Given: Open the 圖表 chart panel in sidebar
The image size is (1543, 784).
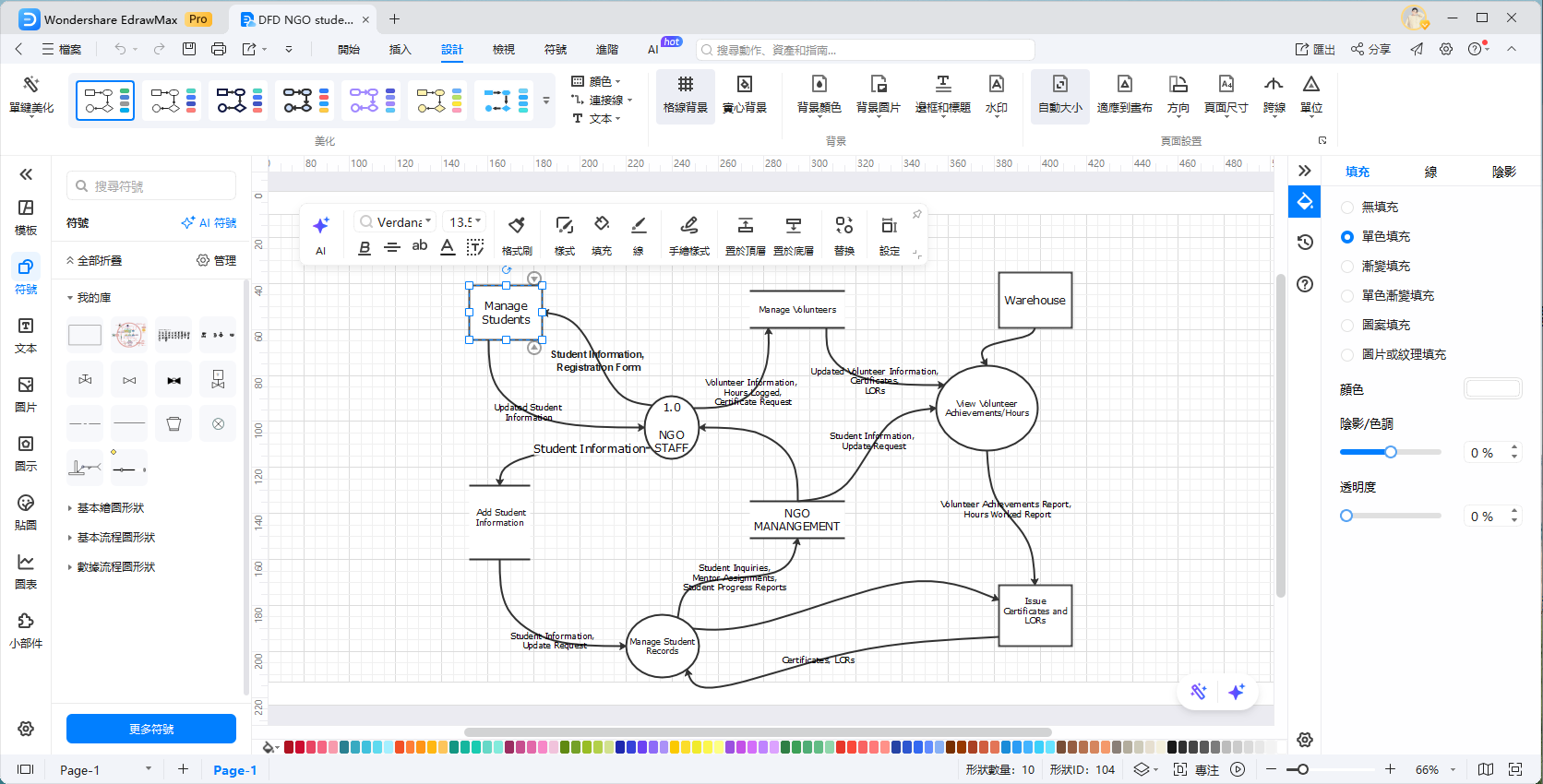Looking at the screenshot, I should 26,562.
